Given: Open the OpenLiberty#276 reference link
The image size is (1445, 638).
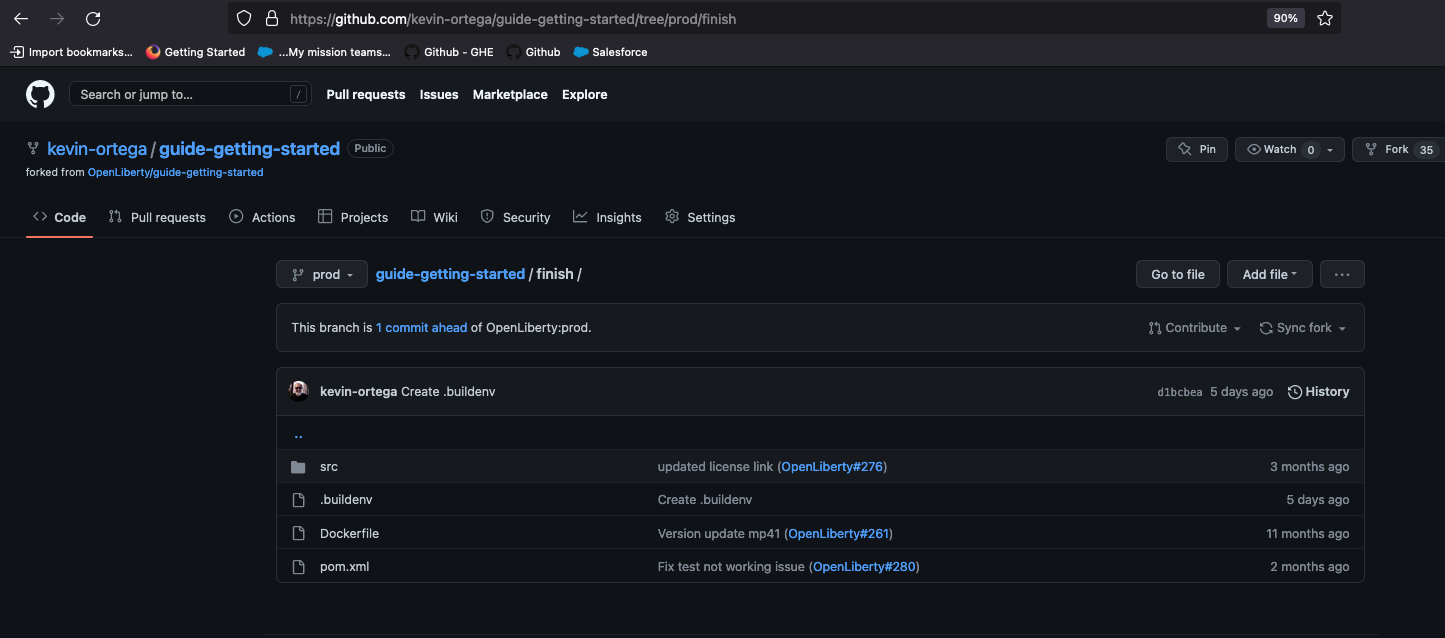Looking at the screenshot, I should 832,467.
